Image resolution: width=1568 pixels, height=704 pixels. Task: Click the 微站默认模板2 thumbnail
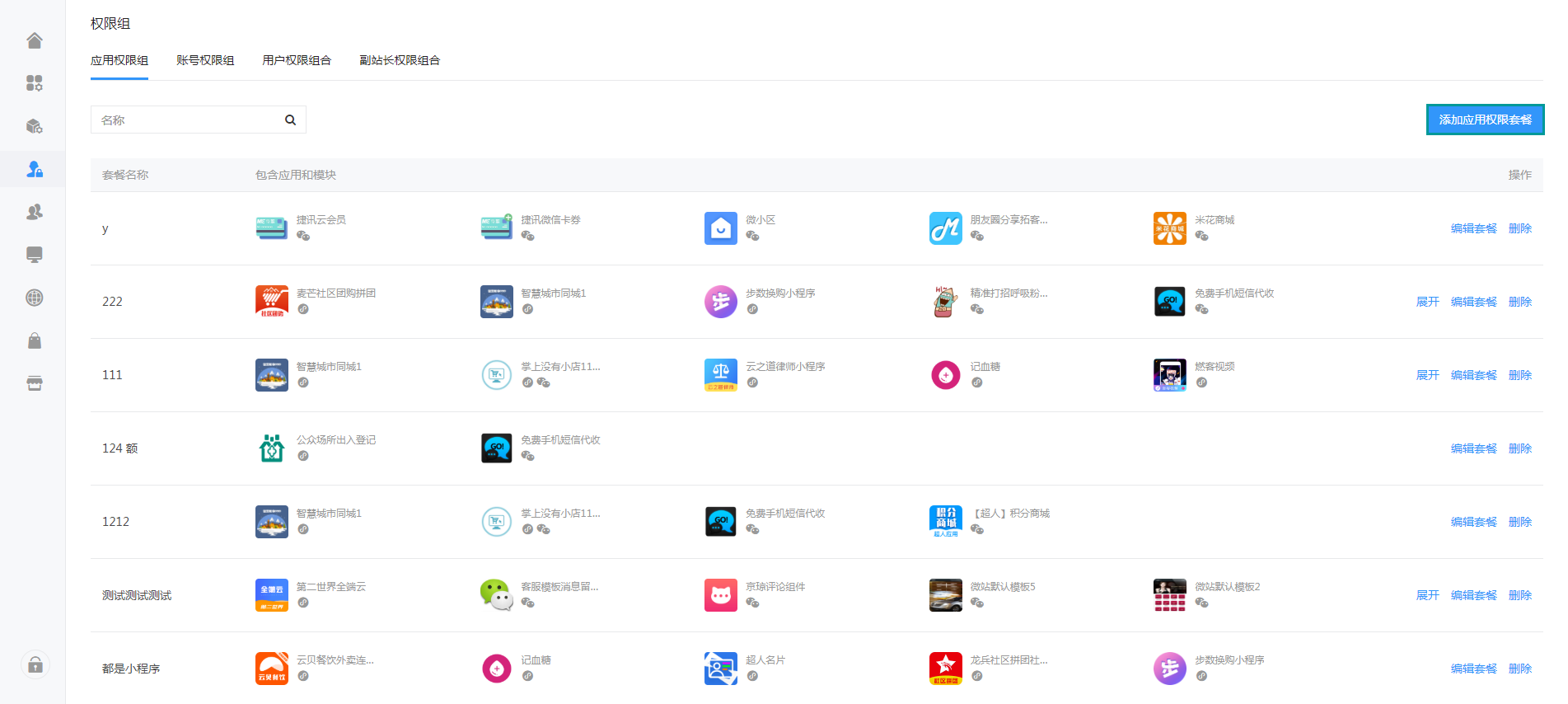pos(1170,595)
